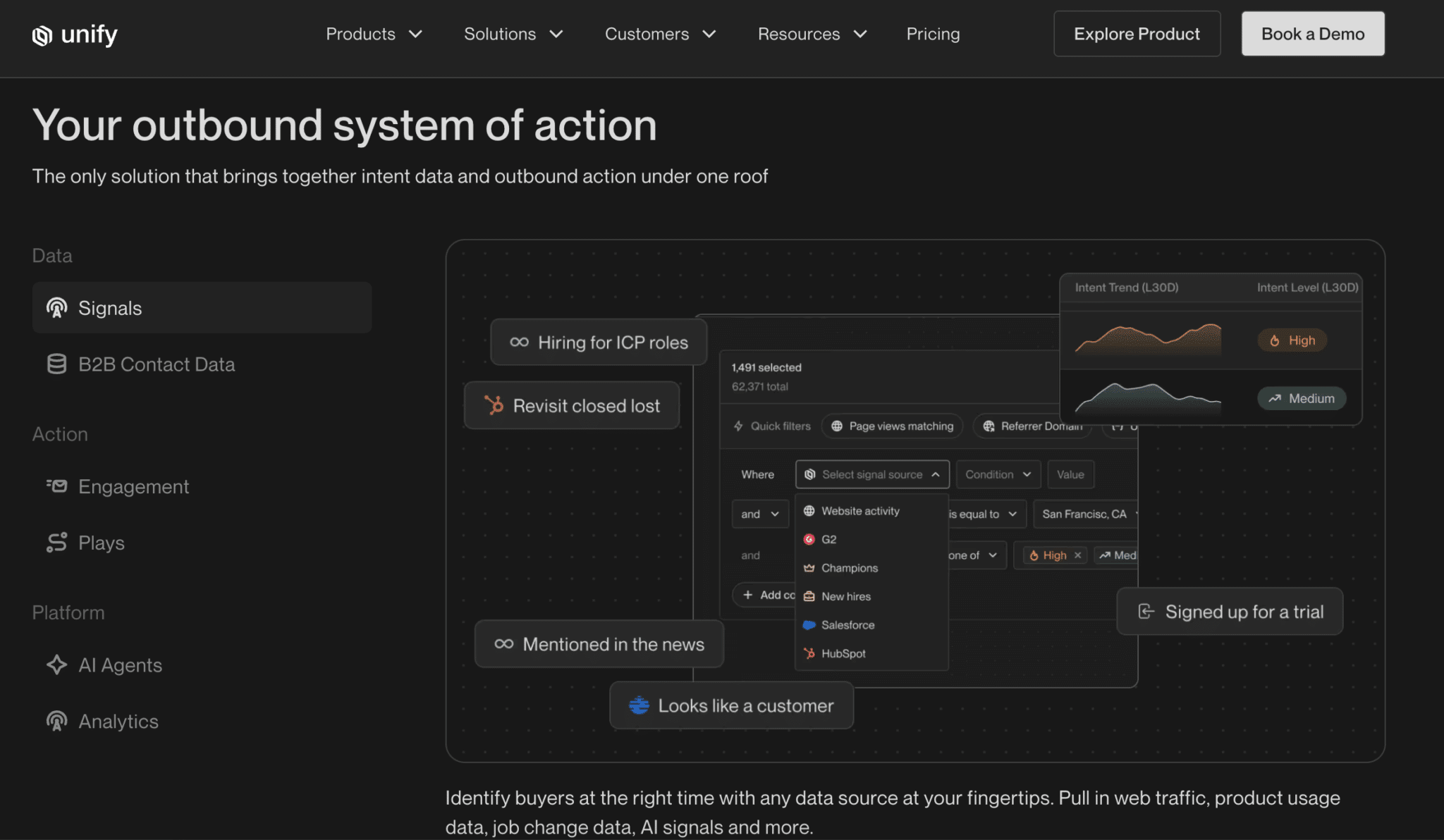Click the San Francisco, CA value field

[1085, 514]
